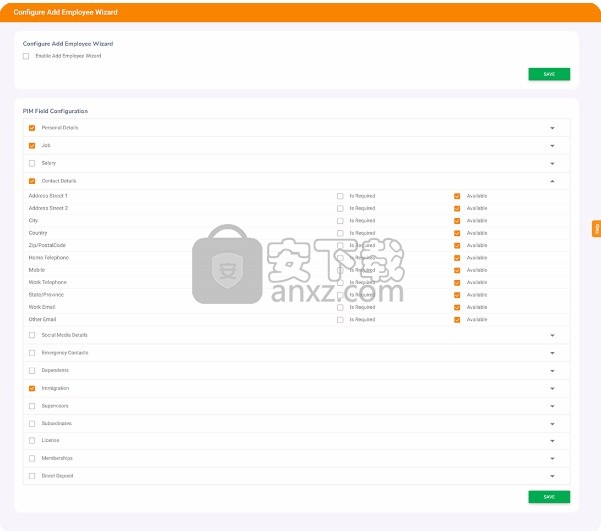Uncheck Available for Zip/PostalCode

(x=457, y=245)
